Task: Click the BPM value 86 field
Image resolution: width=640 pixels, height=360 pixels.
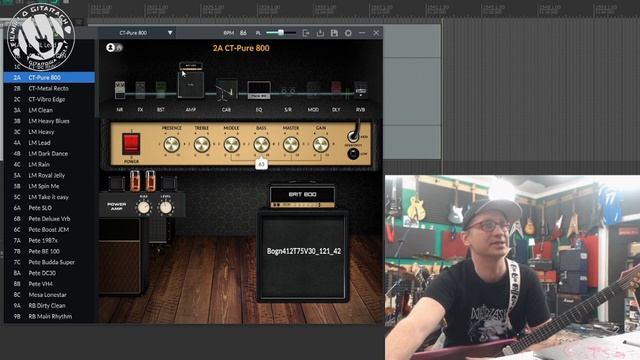Action: [x=244, y=33]
